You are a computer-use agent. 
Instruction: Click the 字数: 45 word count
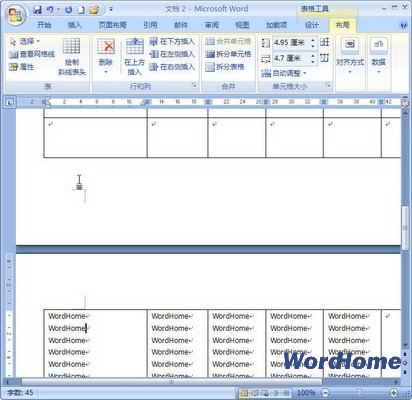pos(20,393)
